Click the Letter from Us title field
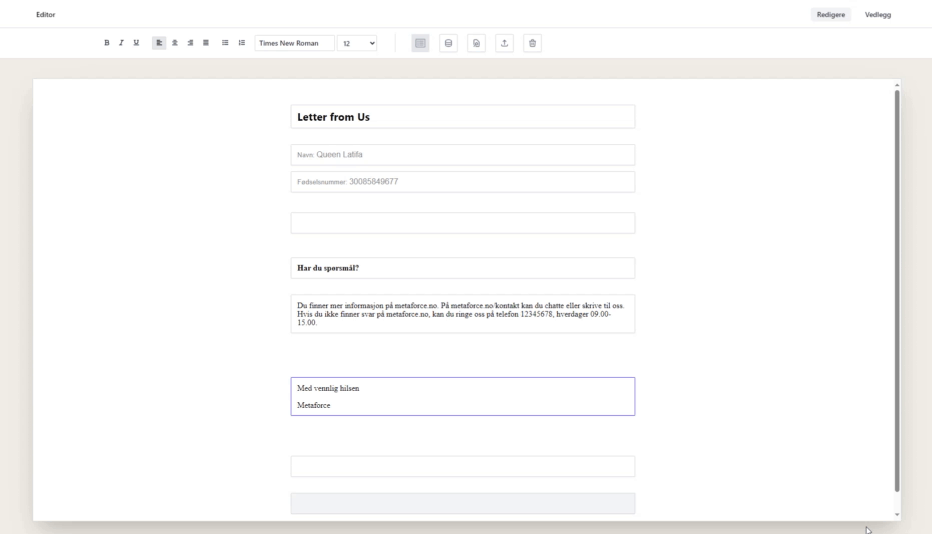The width and height of the screenshot is (932, 534). (x=462, y=117)
